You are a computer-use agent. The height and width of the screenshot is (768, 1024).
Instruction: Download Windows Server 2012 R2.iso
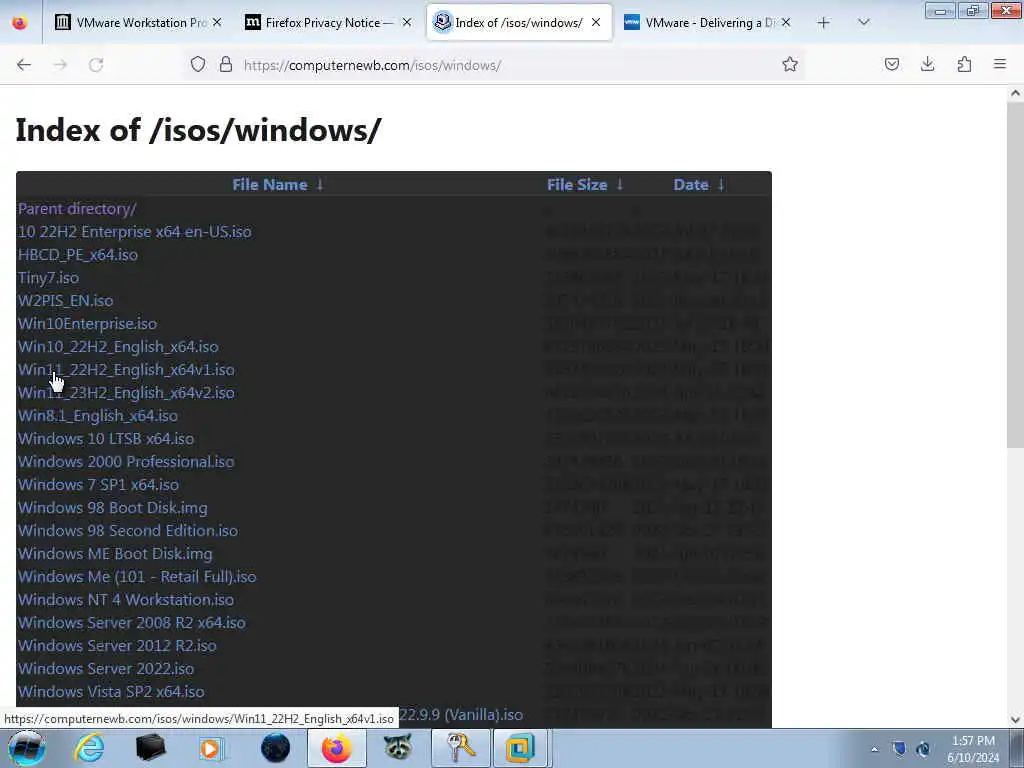pyautogui.click(x=117, y=645)
